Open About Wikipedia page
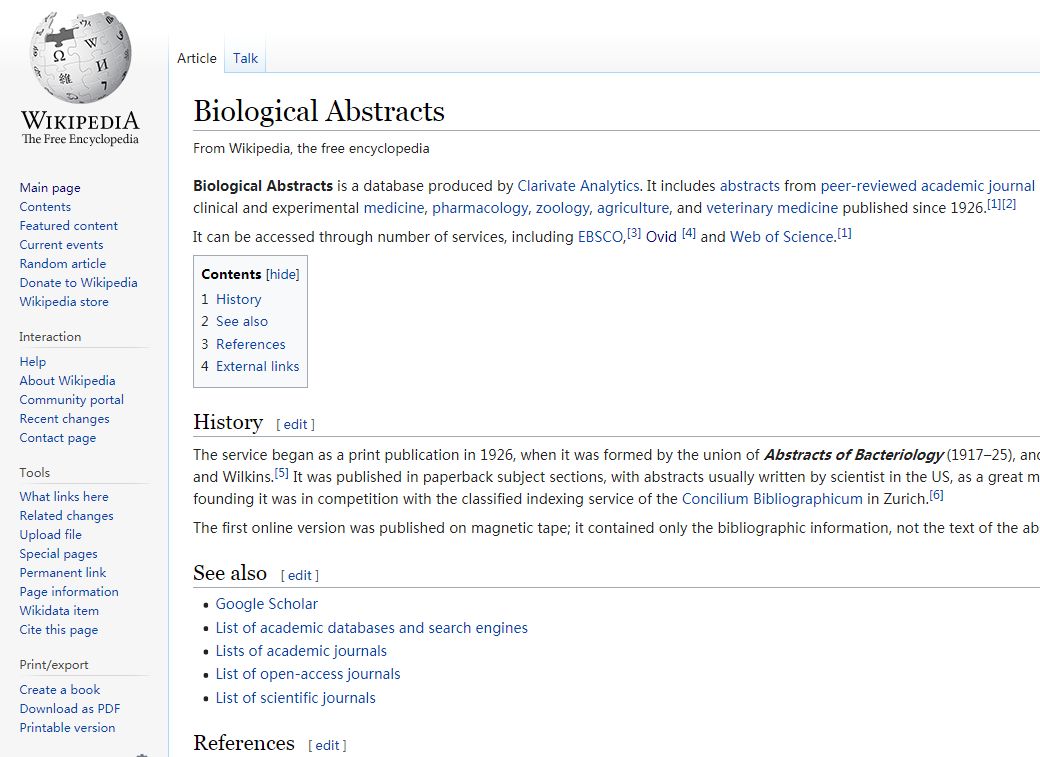 tap(67, 381)
